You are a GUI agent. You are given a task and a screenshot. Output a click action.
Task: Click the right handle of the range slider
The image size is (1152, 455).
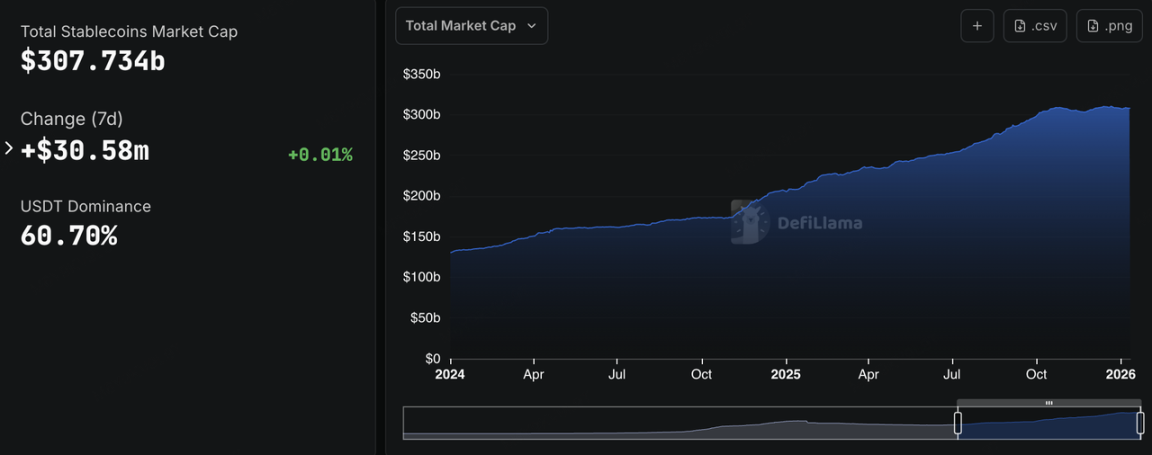[x=1140, y=423]
